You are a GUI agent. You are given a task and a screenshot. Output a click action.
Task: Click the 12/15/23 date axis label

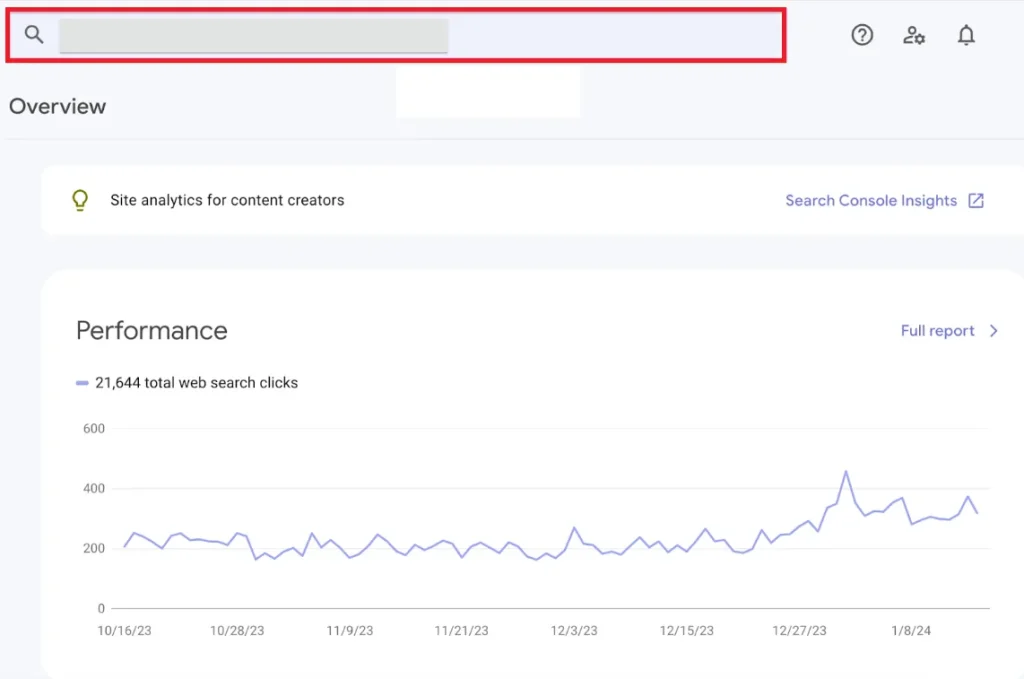point(686,631)
